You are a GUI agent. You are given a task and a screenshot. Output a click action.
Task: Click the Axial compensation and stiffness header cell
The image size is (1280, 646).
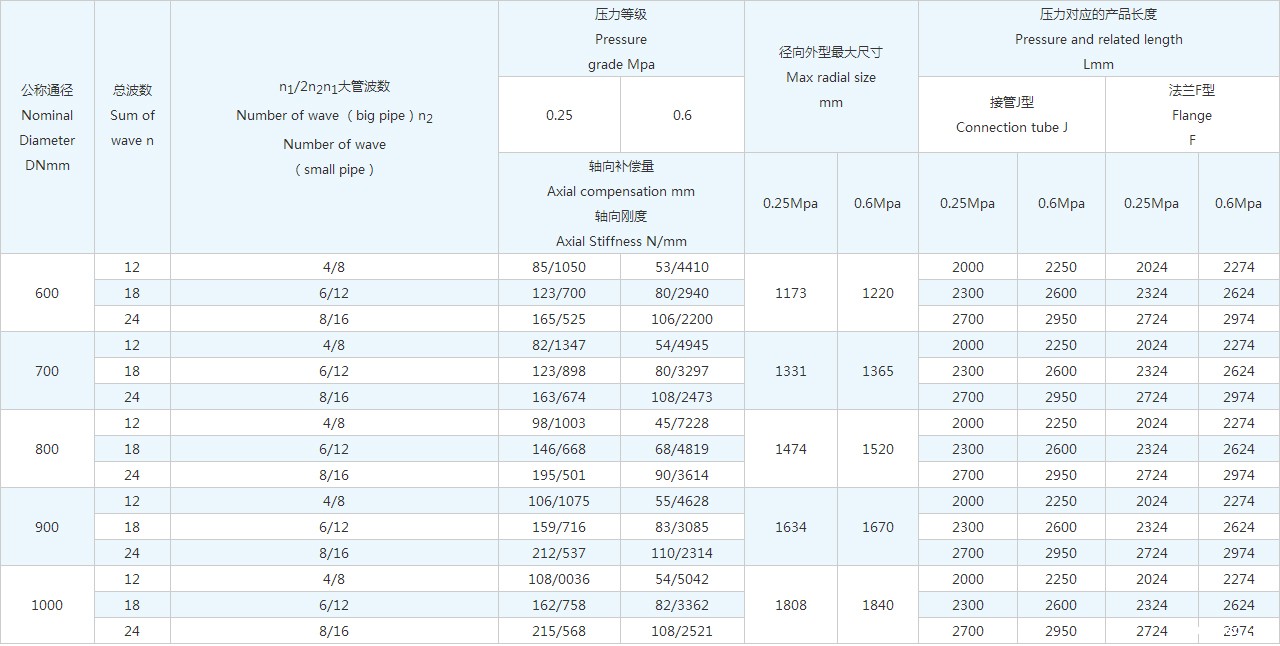620,204
